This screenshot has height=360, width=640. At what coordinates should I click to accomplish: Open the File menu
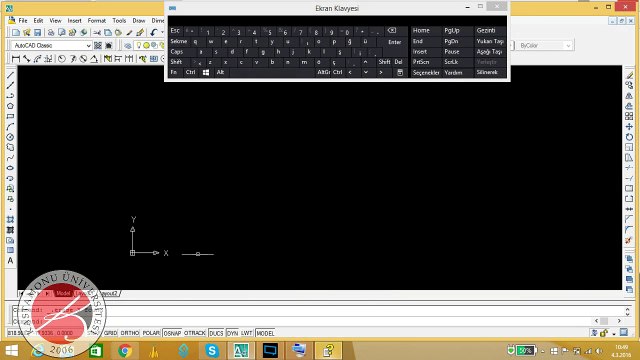click(x=23, y=20)
